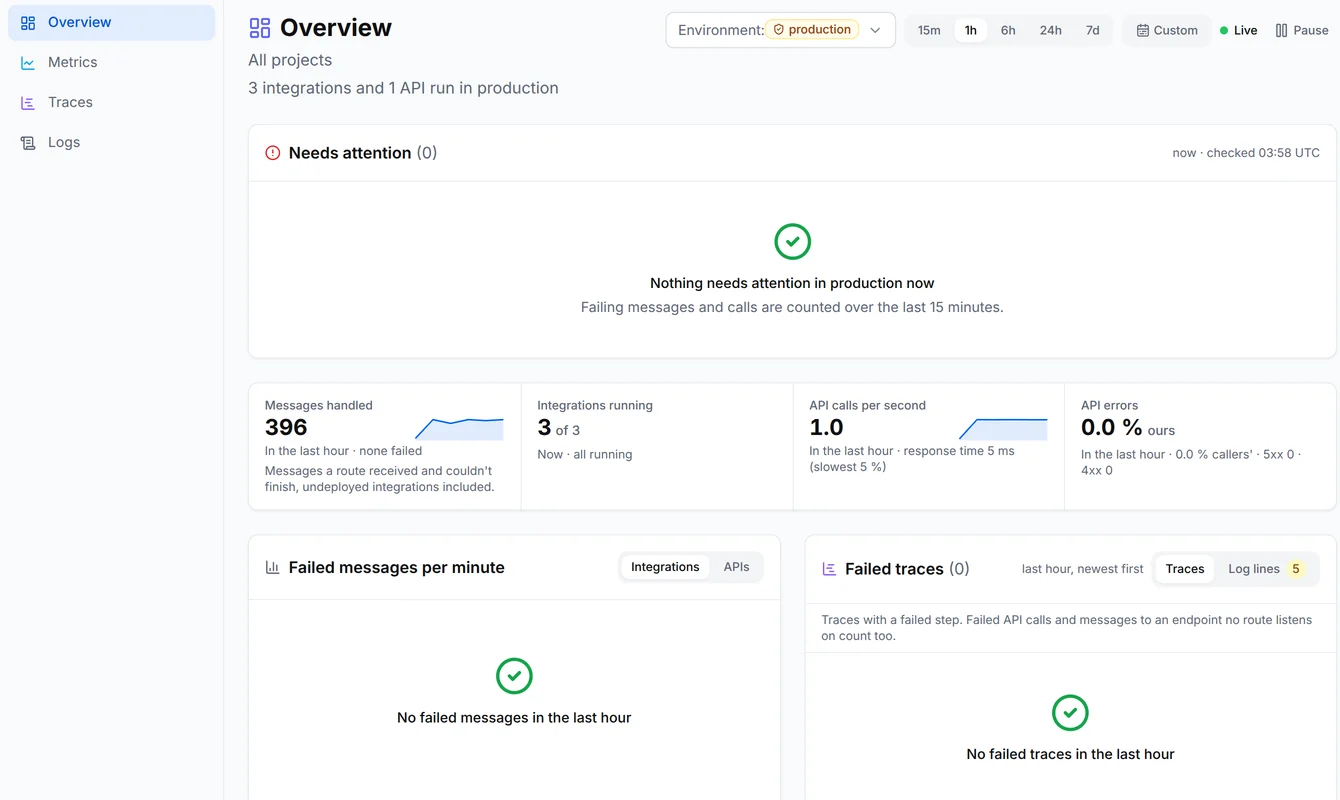Click the Integrations running card
1340x800 pixels.
657,446
